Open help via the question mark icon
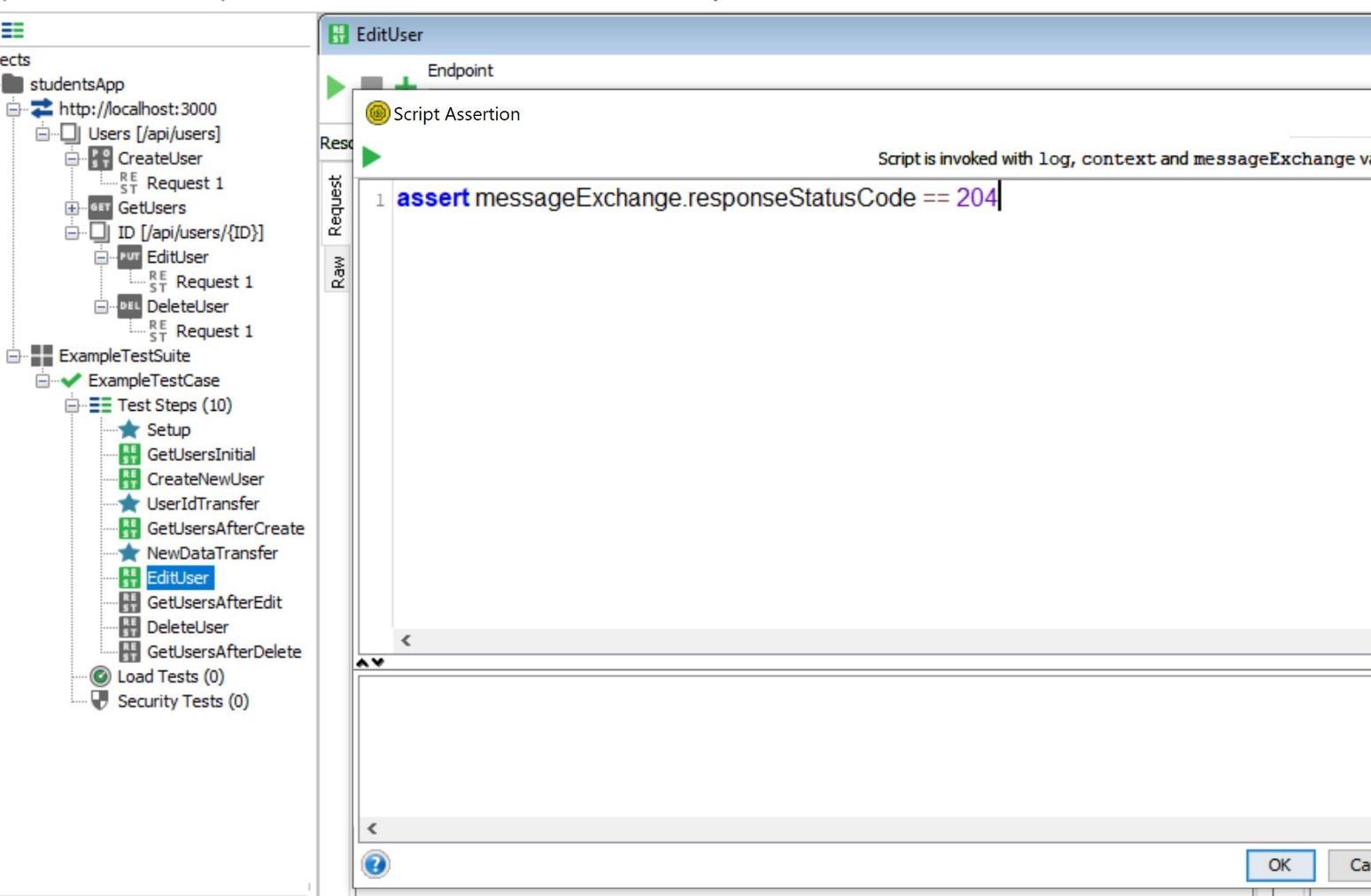Screen dimensions: 1371x896 (x=376, y=866)
